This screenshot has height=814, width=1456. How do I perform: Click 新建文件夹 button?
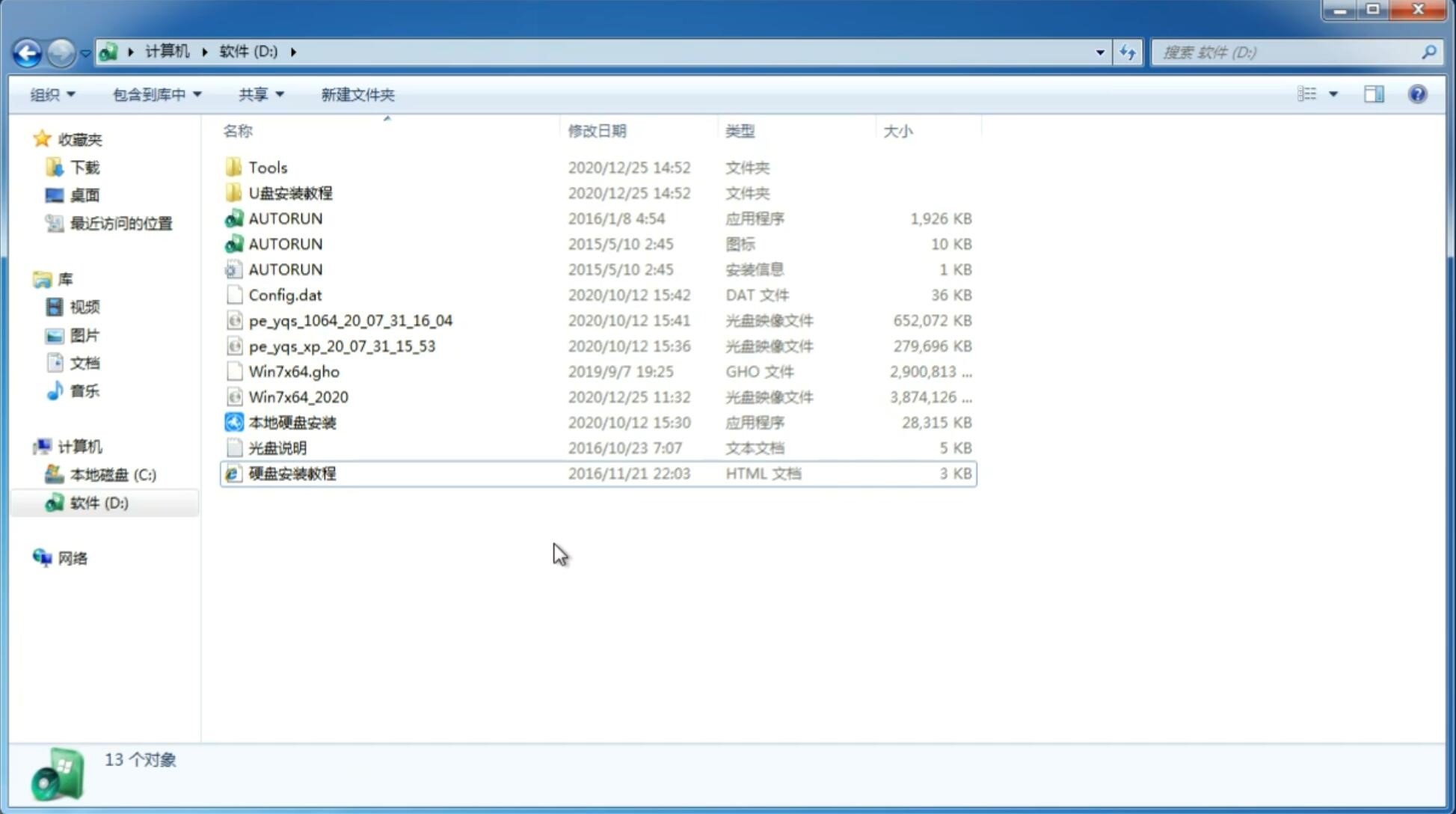357,93
